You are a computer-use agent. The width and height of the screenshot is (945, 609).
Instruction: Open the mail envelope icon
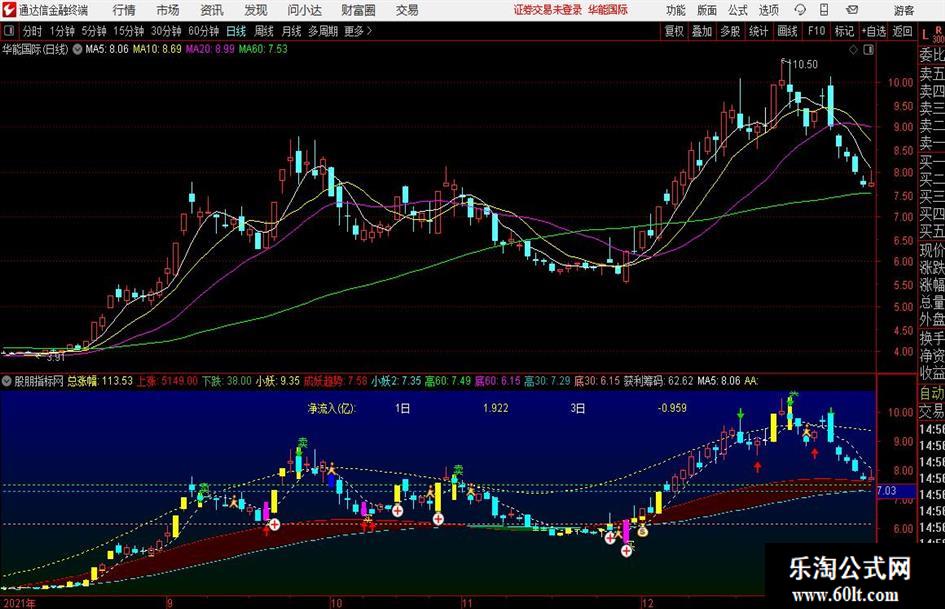tap(852, 10)
